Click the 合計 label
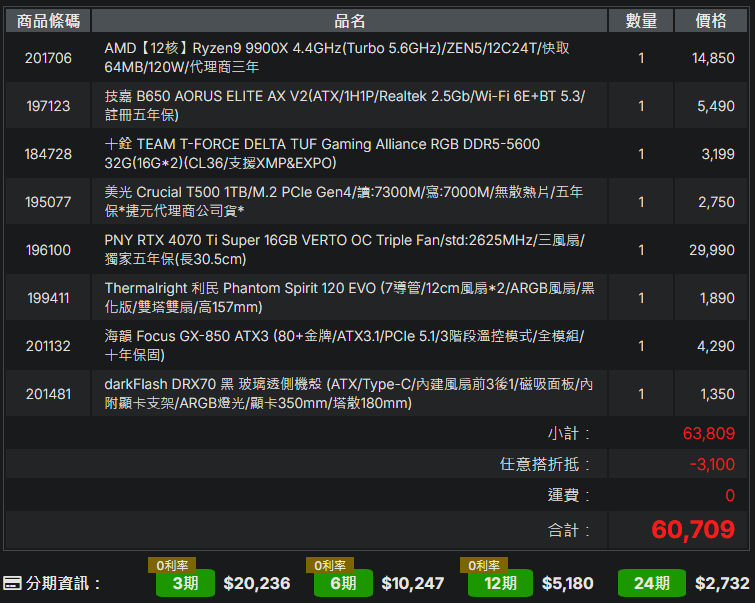755x603 pixels. (569, 530)
